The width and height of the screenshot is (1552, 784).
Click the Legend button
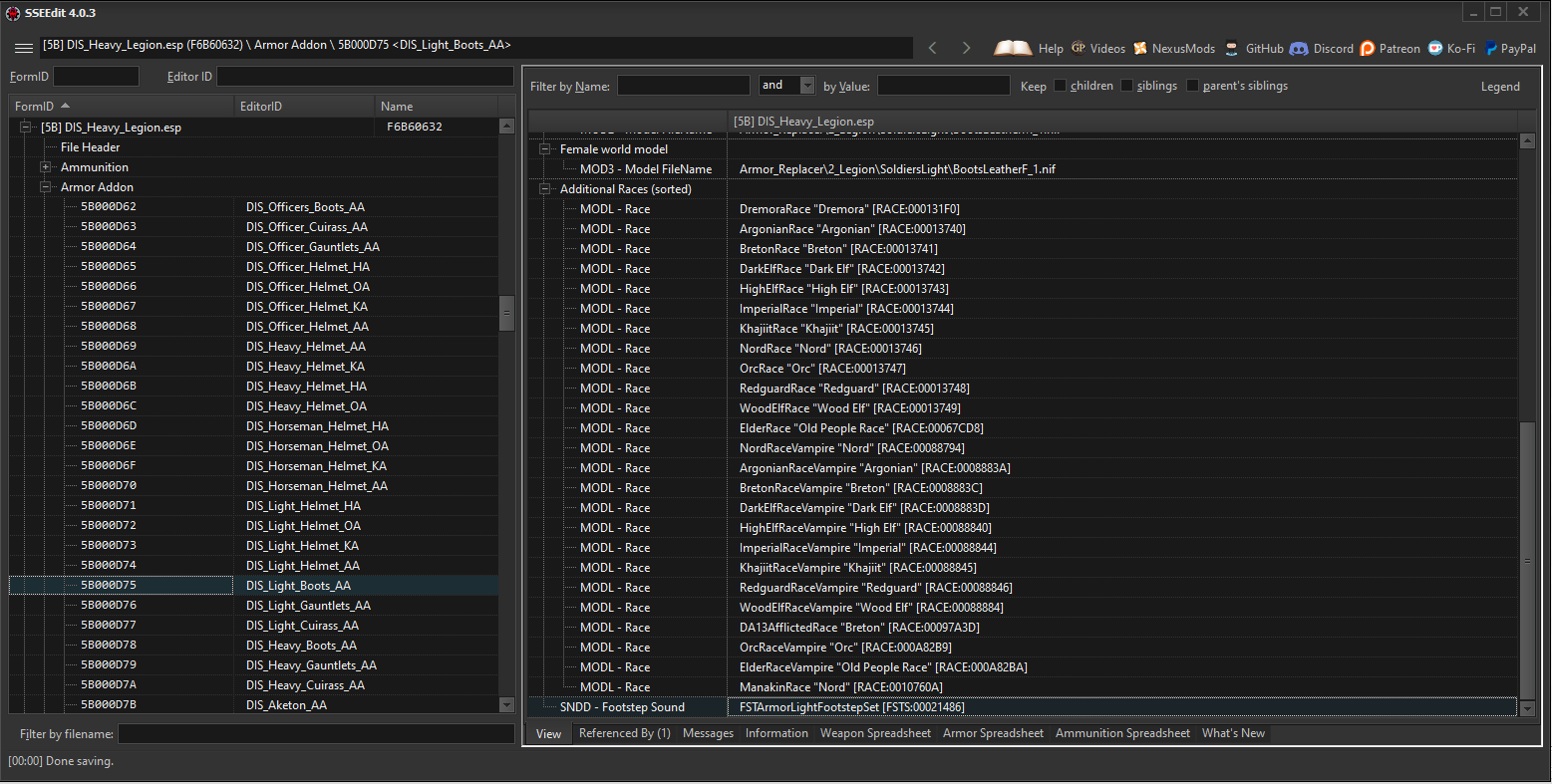point(1500,87)
